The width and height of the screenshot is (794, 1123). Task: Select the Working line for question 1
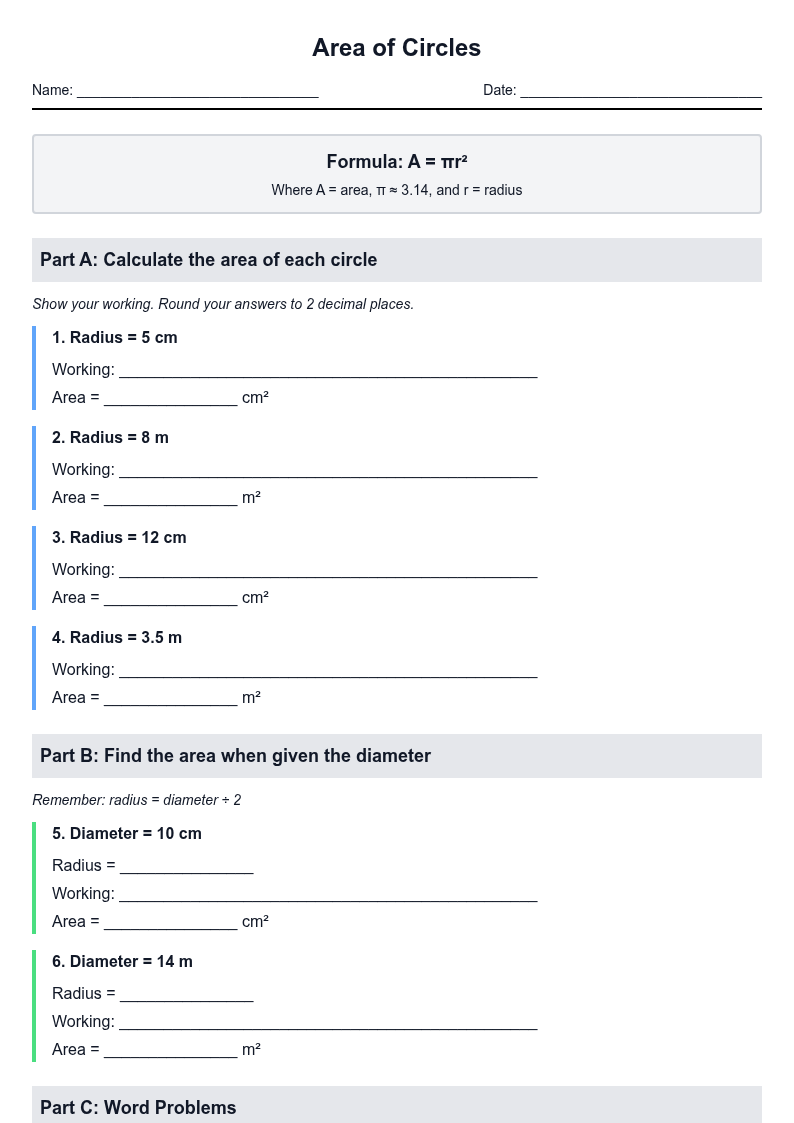coord(328,370)
